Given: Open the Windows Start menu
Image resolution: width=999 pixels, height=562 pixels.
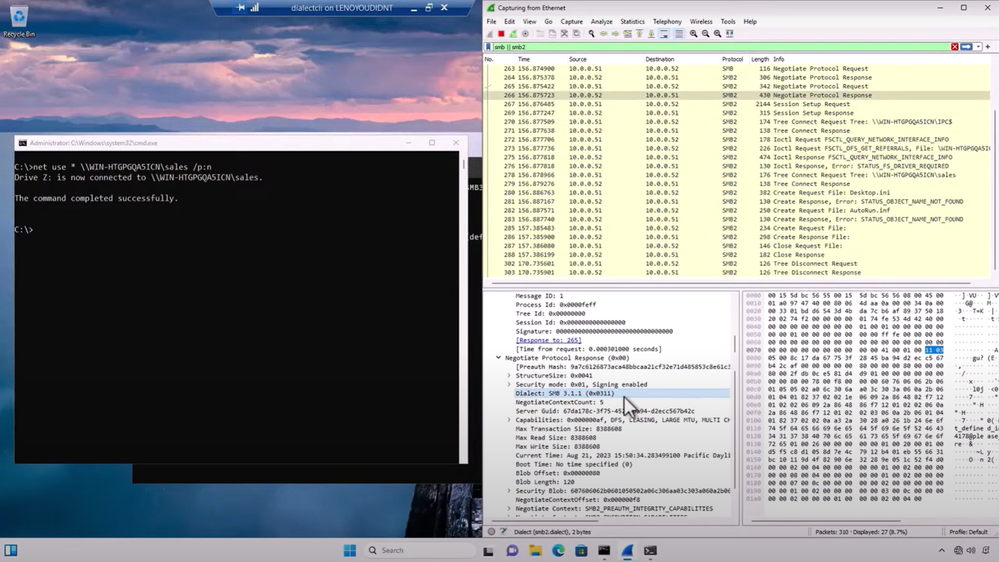Looking at the screenshot, I should pos(350,551).
